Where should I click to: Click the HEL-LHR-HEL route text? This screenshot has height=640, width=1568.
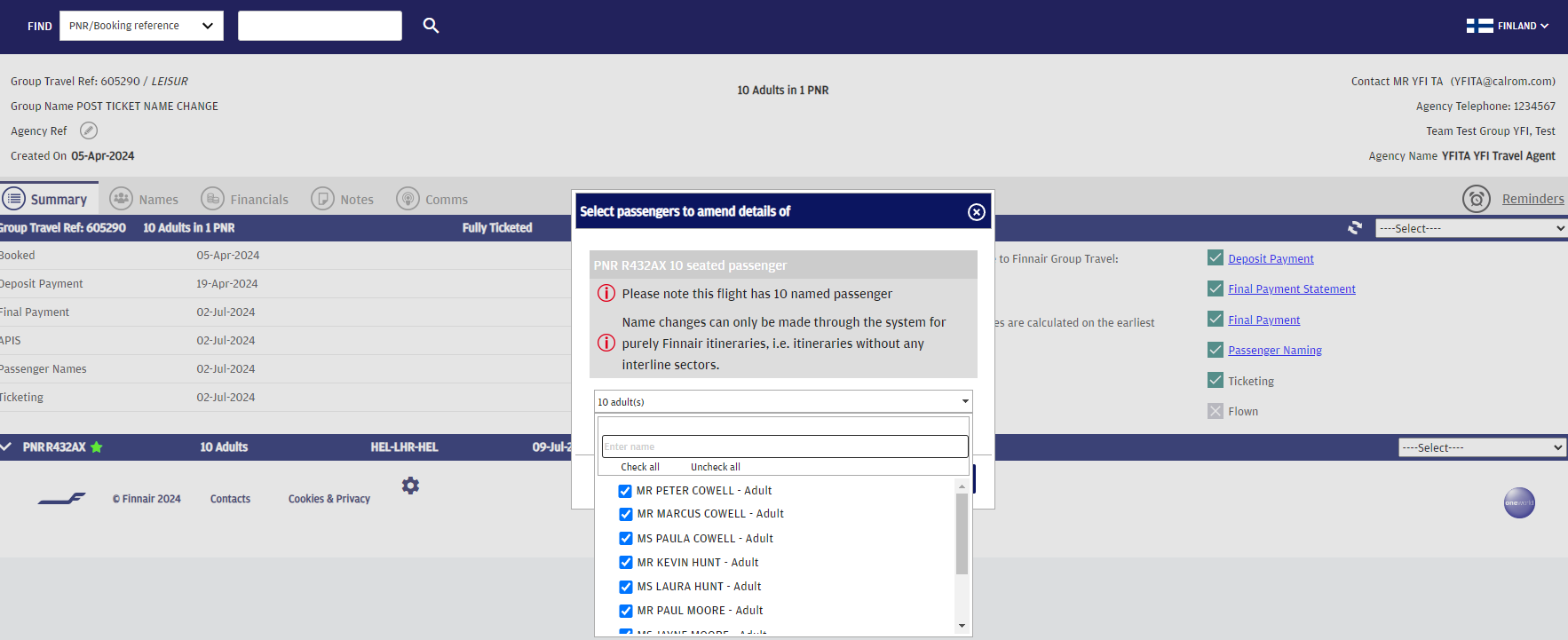(x=404, y=447)
